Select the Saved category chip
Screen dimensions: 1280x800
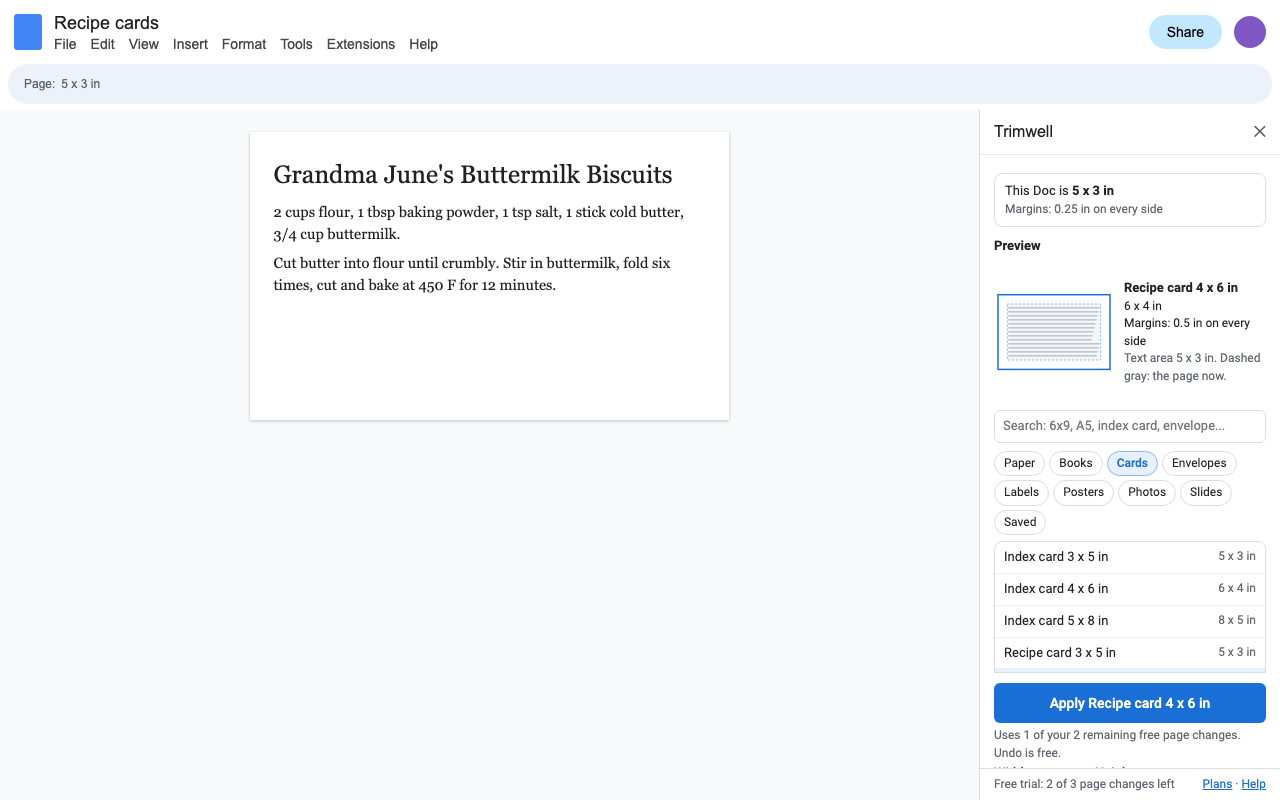pyautogui.click(x=1020, y=522)
